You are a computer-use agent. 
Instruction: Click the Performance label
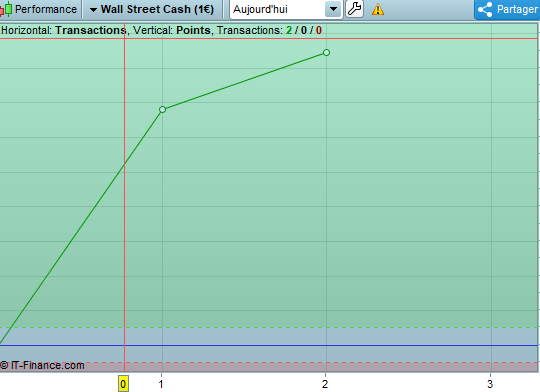[x=46, y=9]
